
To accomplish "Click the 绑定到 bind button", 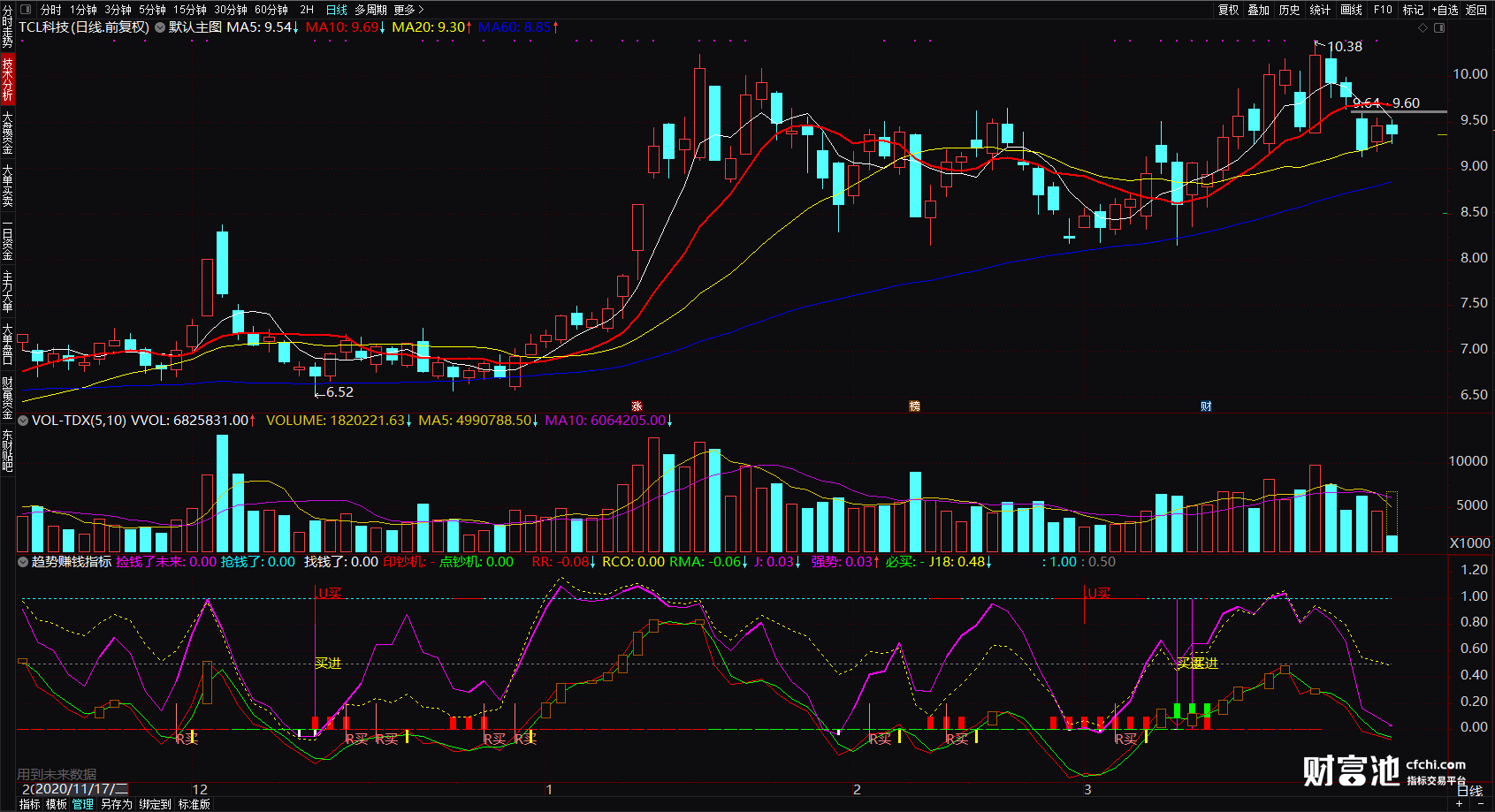I will coord(156,804).
